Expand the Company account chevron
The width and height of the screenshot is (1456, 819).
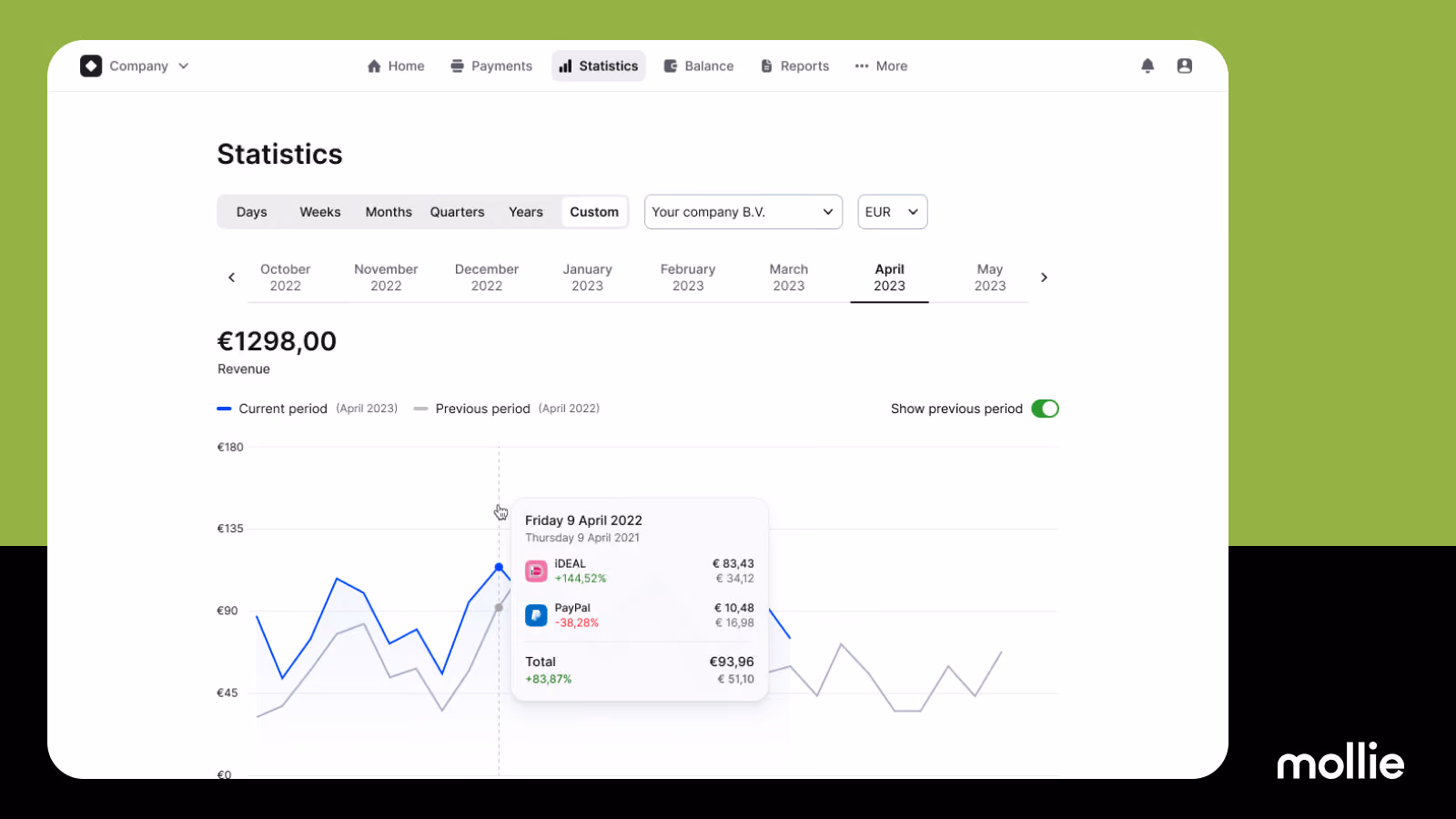184,66
